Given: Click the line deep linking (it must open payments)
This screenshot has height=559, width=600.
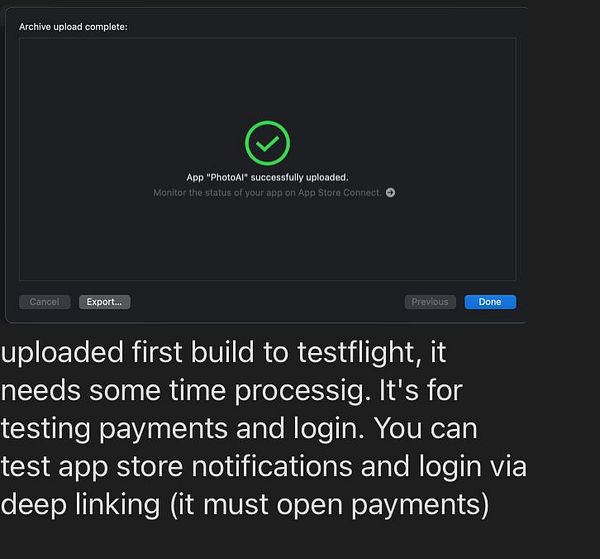Looking at the screenshot, I should (x=245, y=504).
